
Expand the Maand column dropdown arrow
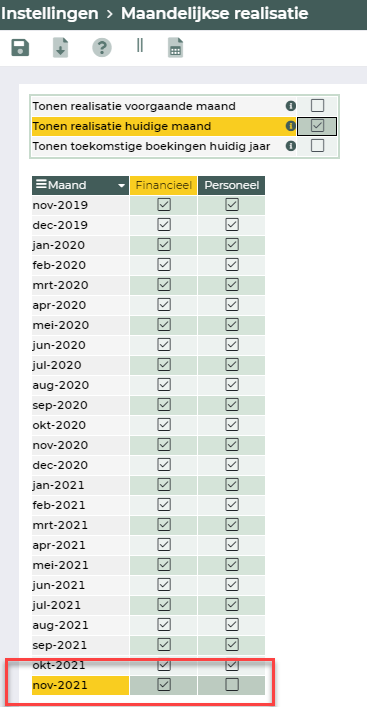[121, 186]
